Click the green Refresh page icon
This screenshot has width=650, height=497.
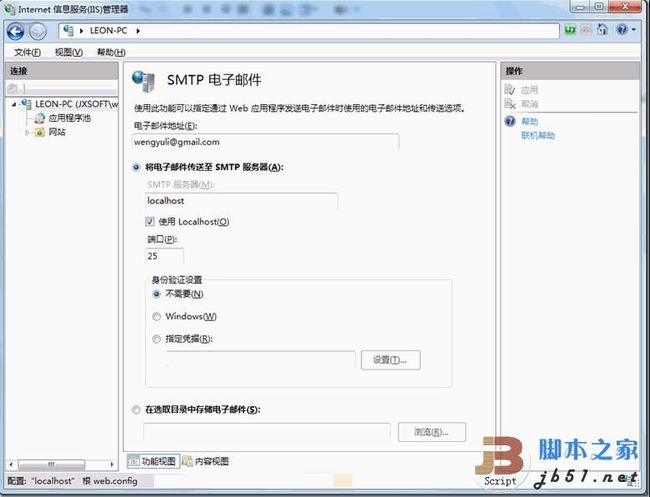pyautogui.click(x=570, y=30)
